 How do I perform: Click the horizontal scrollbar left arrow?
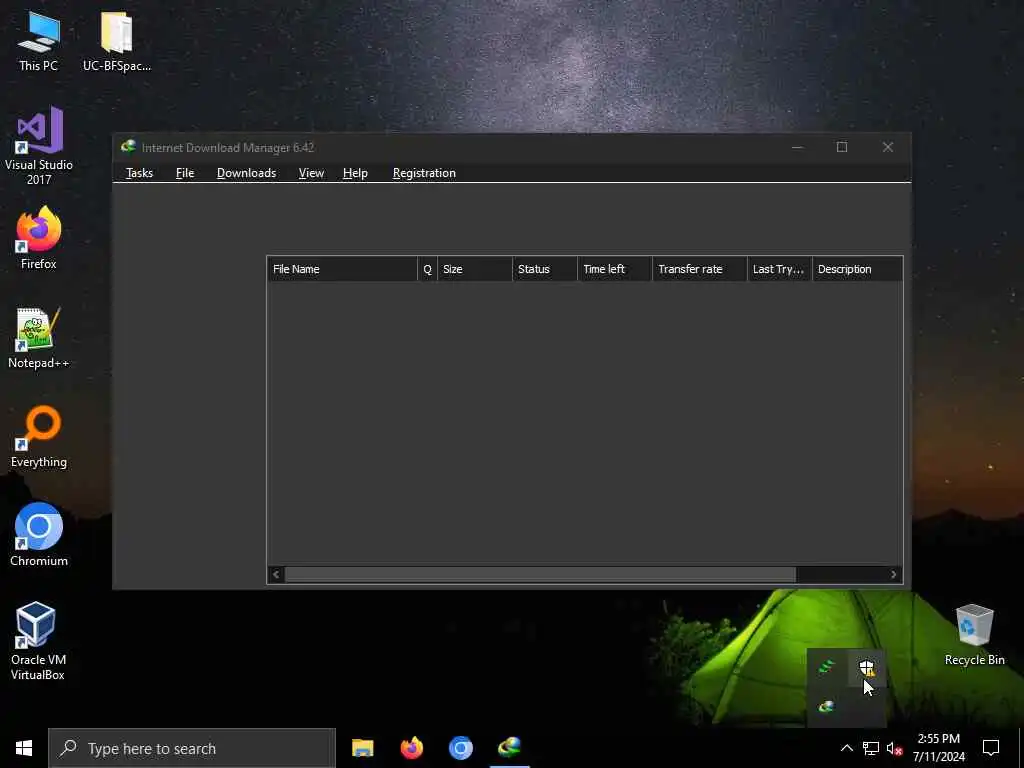click(x=276, y=575)
